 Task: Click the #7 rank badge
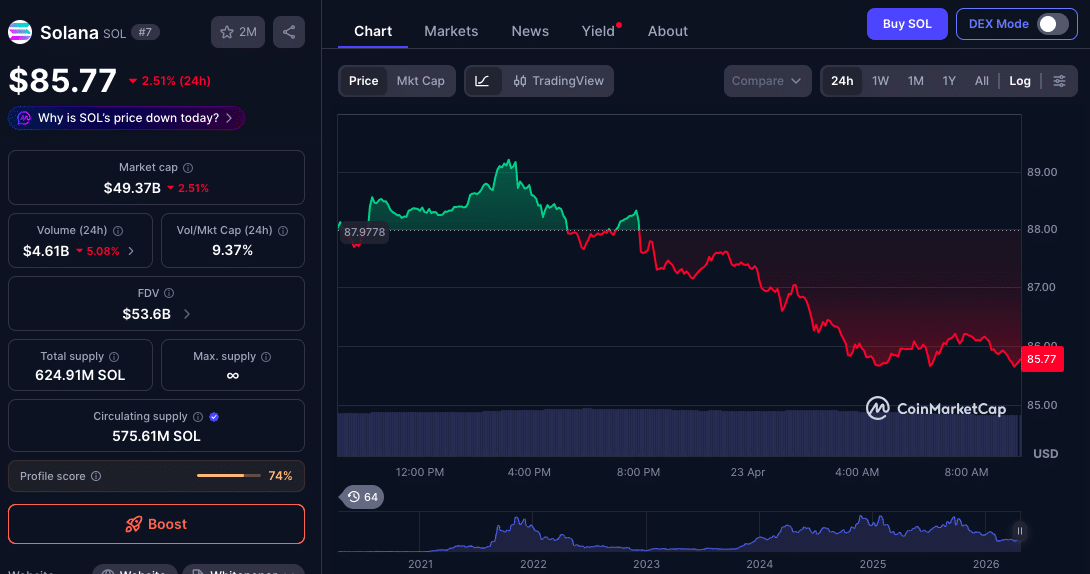pyautogui.click(x=145, y=32)
